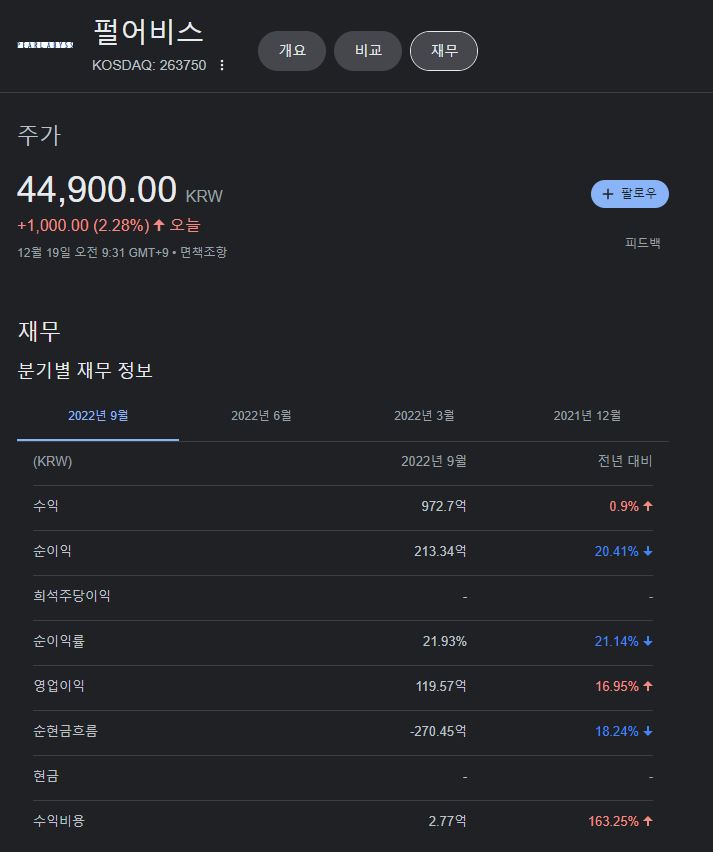Click the 순현금흐름 row label
This screenshot has width=713, height=852.
coord(65,731)
